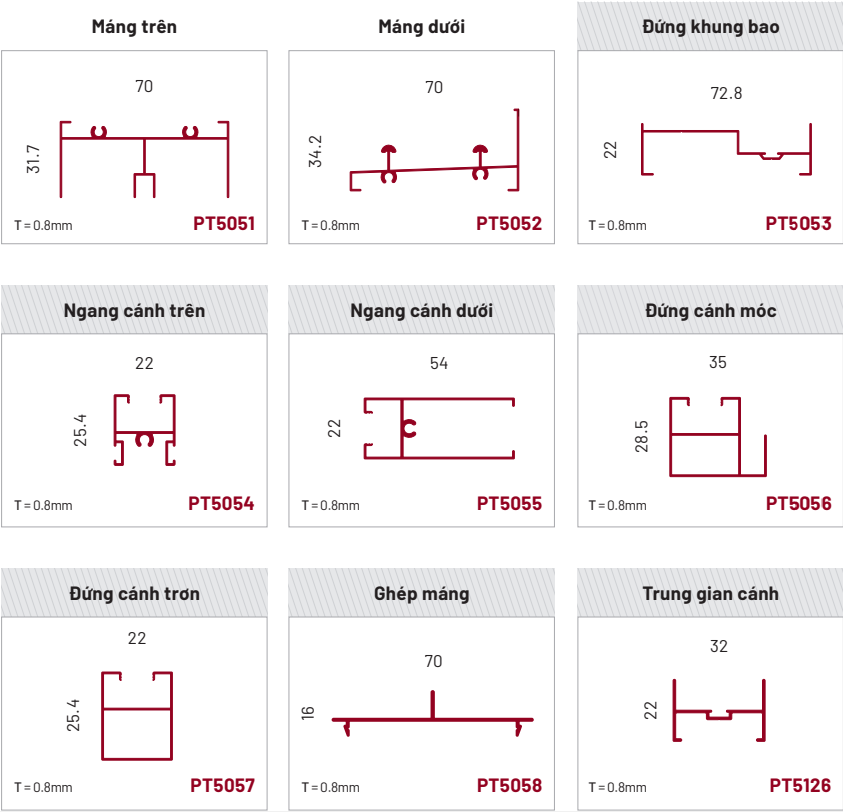
Task: Select the Đứng cánh móc profile drawing
Action: 717,437
